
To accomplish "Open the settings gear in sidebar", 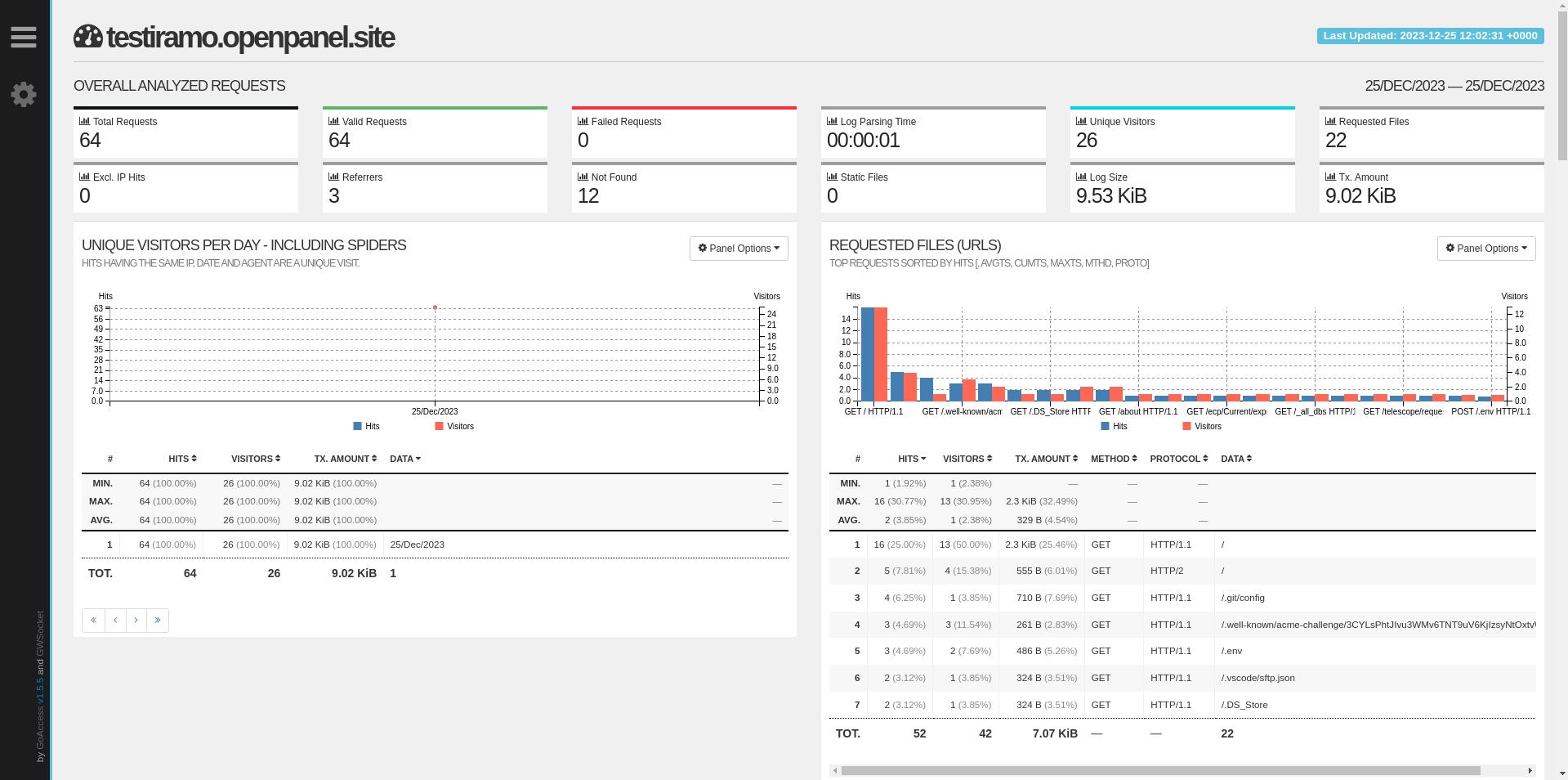I will [24, 94].
